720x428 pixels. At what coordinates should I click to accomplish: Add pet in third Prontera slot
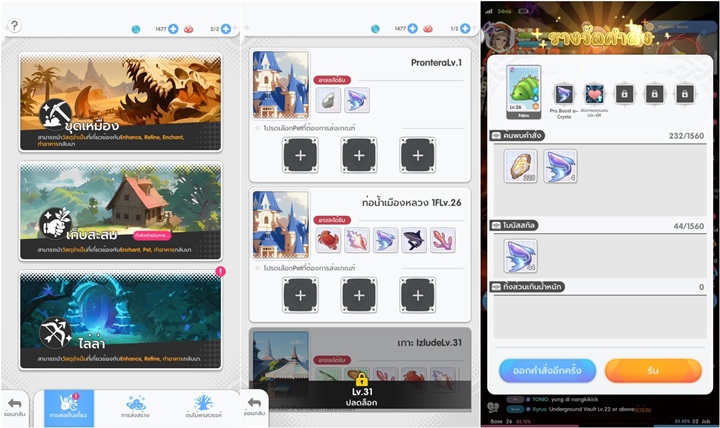tap(418, 155)
